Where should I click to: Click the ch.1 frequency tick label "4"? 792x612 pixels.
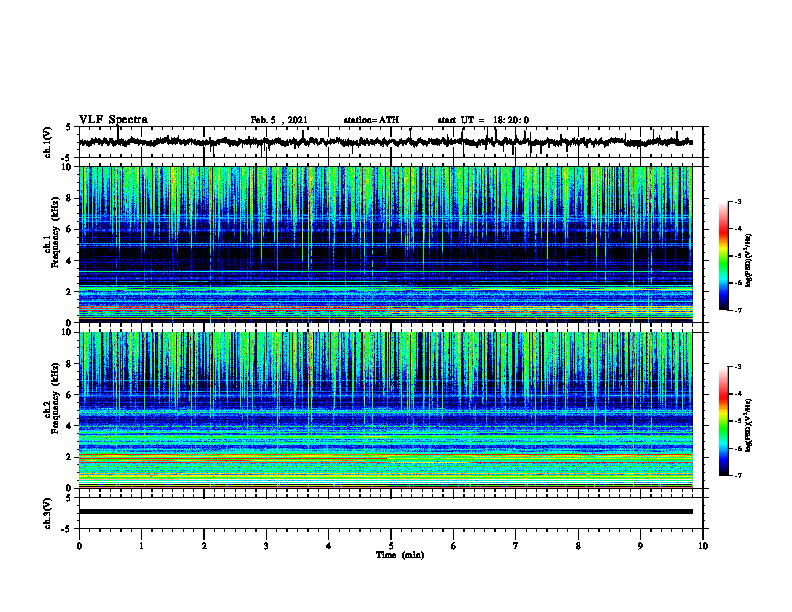69,261
